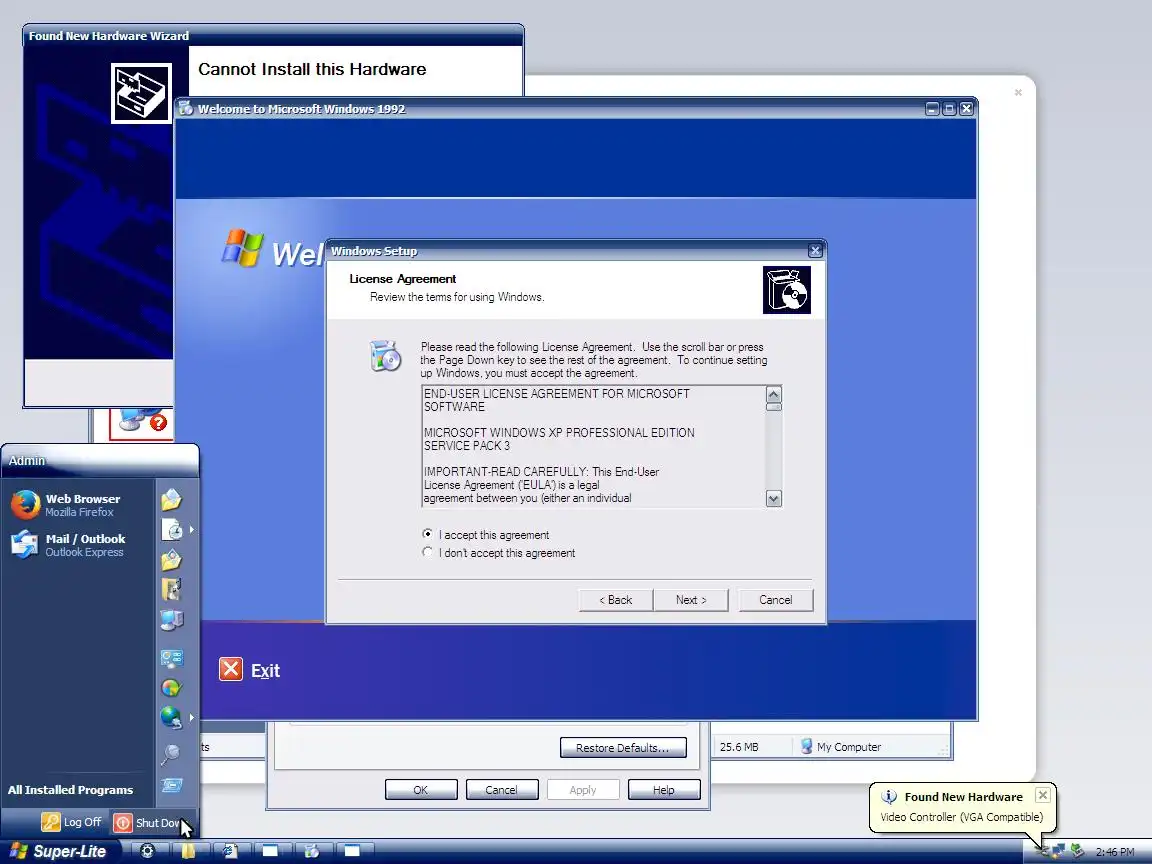Click '25.6 MB' status bar text

coord(739,746)
